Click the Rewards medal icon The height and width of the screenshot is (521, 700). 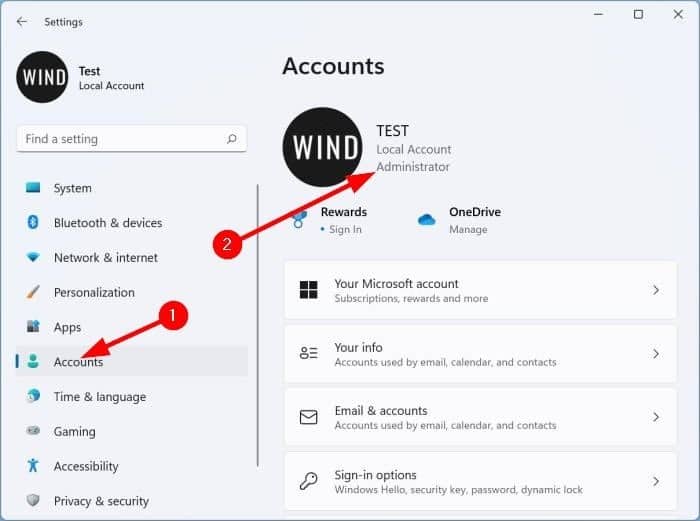299,220
